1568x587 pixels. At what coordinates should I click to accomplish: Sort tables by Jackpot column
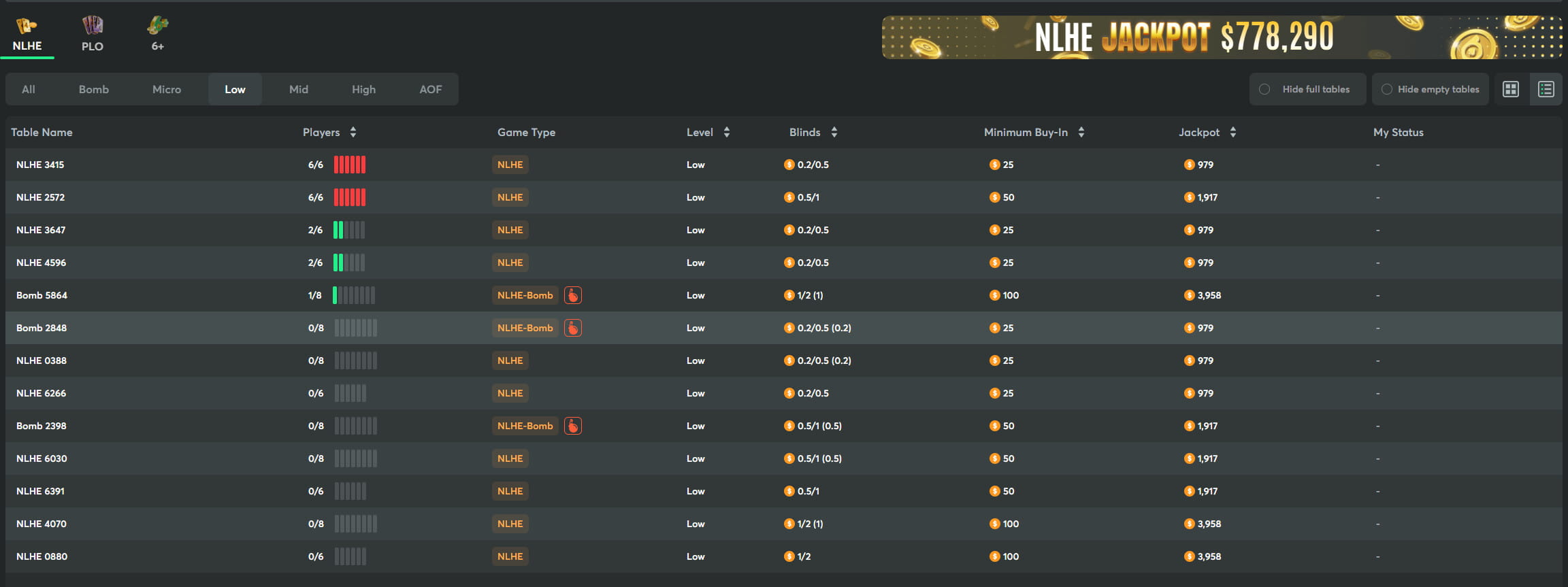(1232, 133)
